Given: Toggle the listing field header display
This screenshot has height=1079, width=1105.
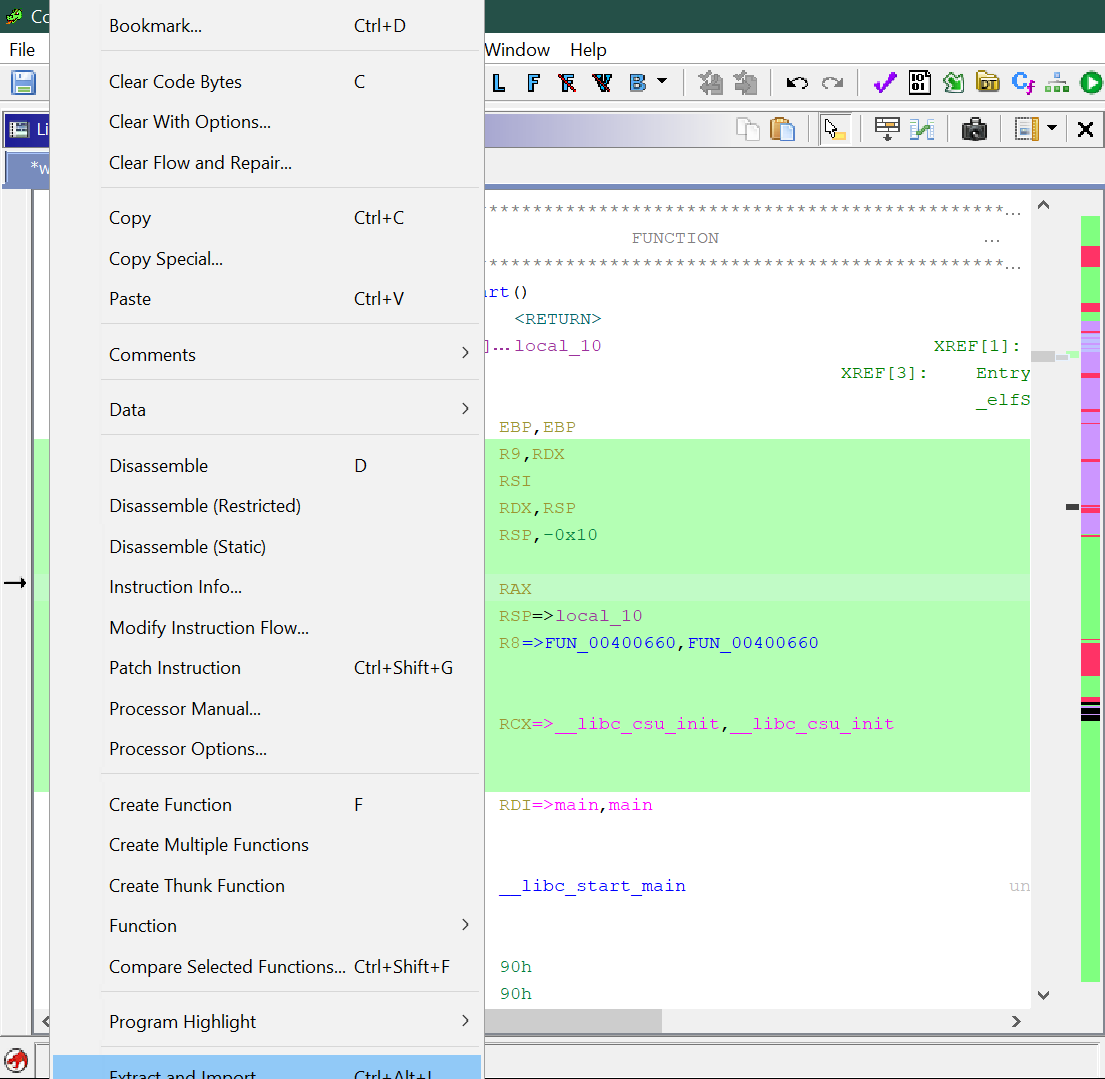Looking at the screenshot, I should 887,129.
